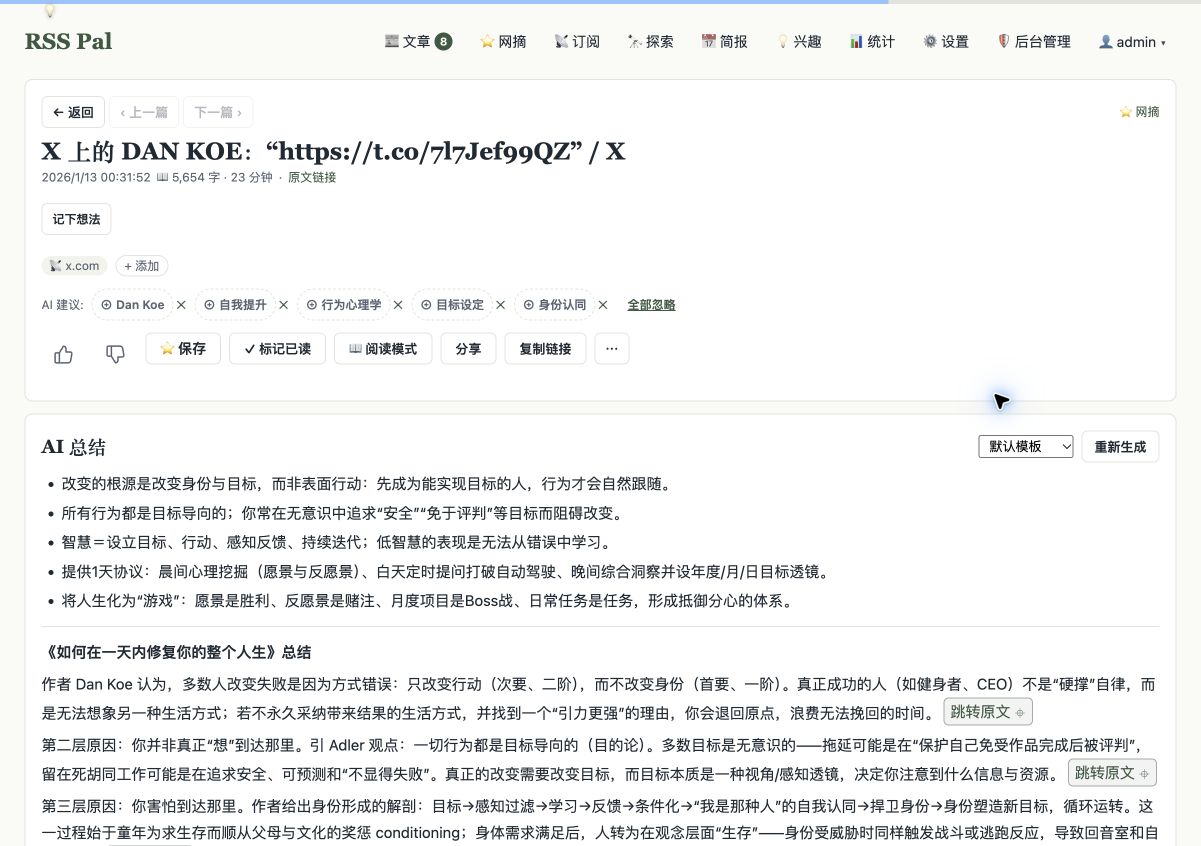Viewport: 1201px width, 846px height.
Task: Open the 兴趣 section
Action: point(798,42)
